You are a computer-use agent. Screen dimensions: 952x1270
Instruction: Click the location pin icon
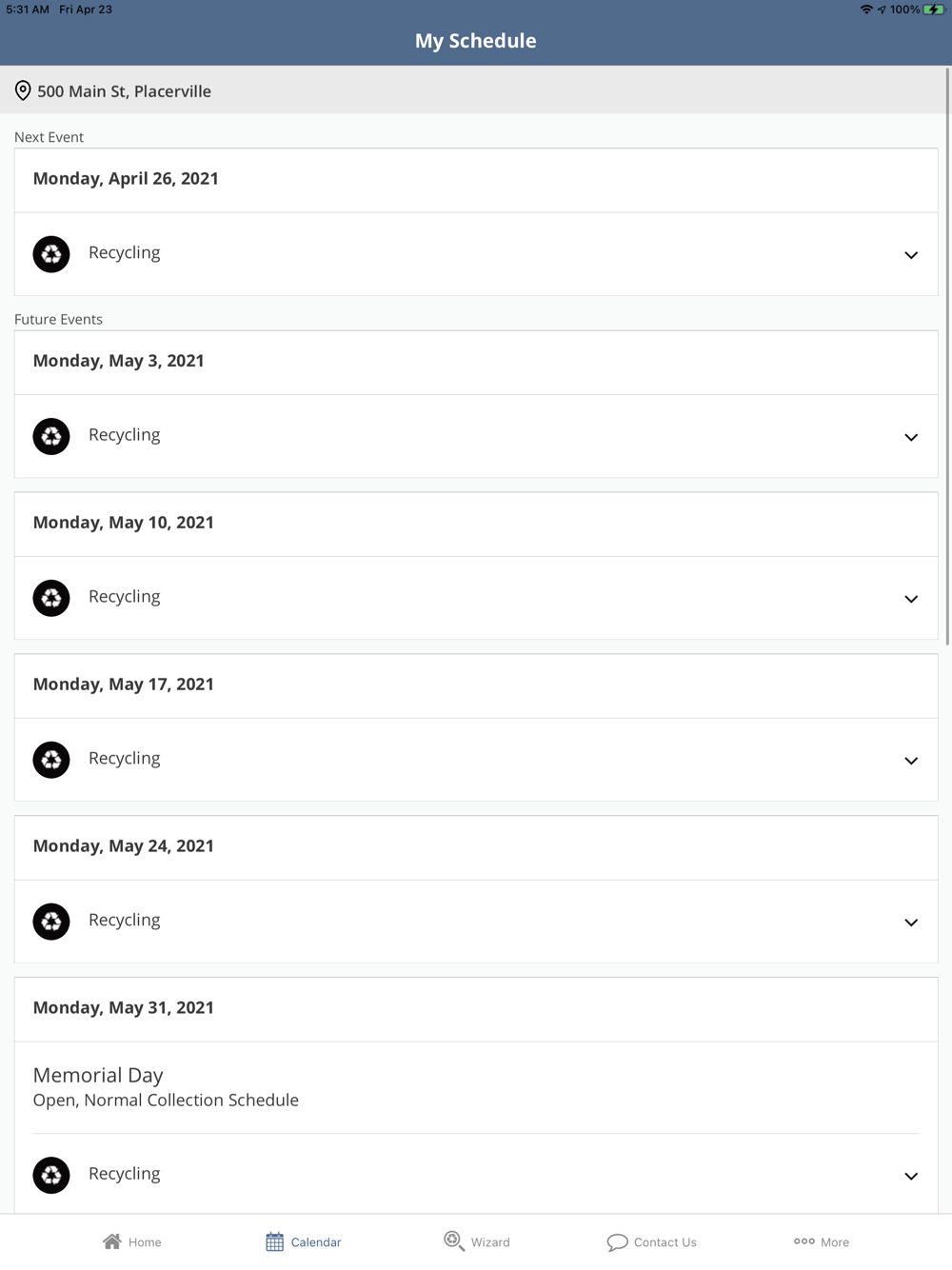pyautogui.click(x=23, y=90)
